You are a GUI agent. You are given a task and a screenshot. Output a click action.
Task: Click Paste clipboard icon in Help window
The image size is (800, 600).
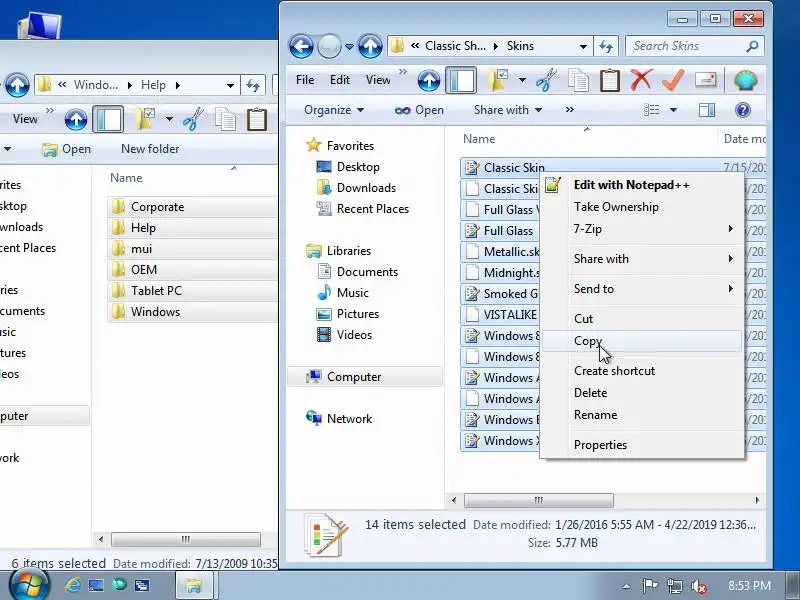pos(257,119)
